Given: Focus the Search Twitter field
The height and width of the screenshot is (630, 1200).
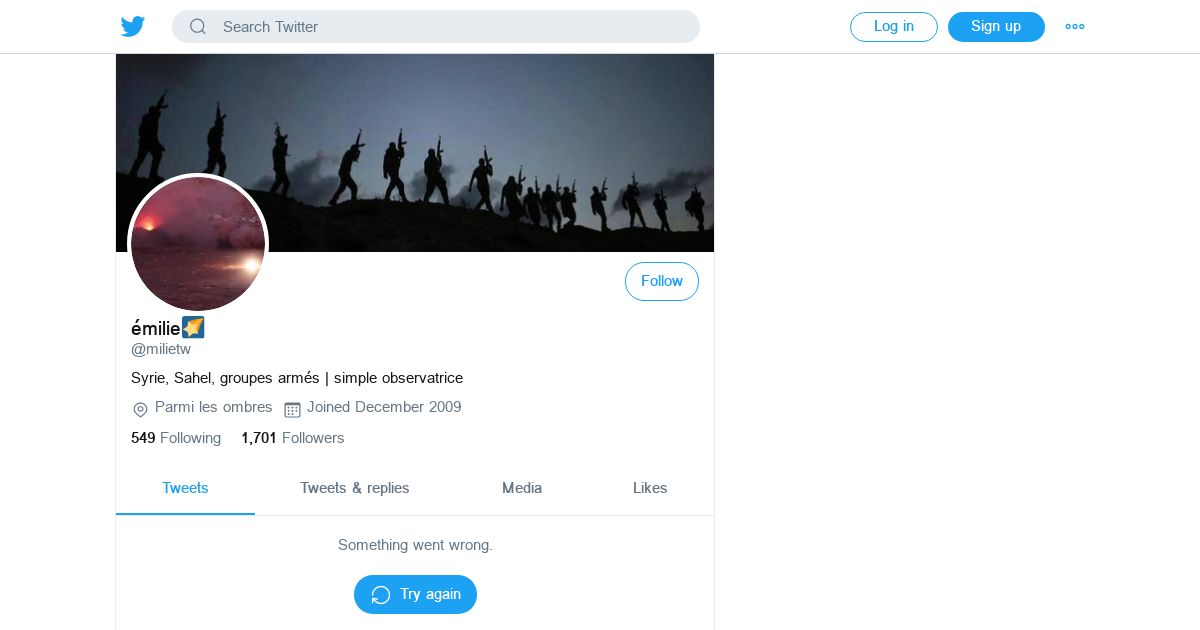Looking at the screenshot, I should coord(436,27).
